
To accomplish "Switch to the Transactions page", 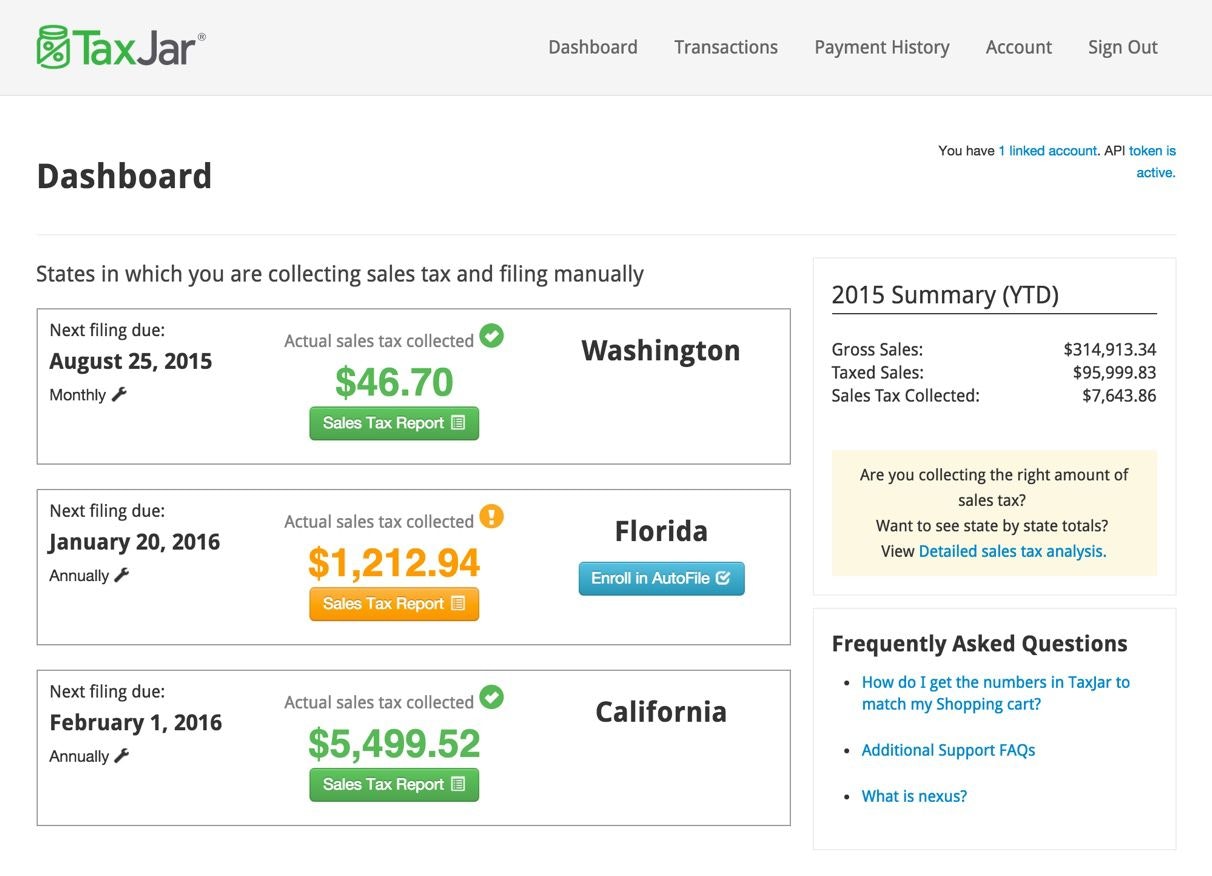I will (726, 47).
